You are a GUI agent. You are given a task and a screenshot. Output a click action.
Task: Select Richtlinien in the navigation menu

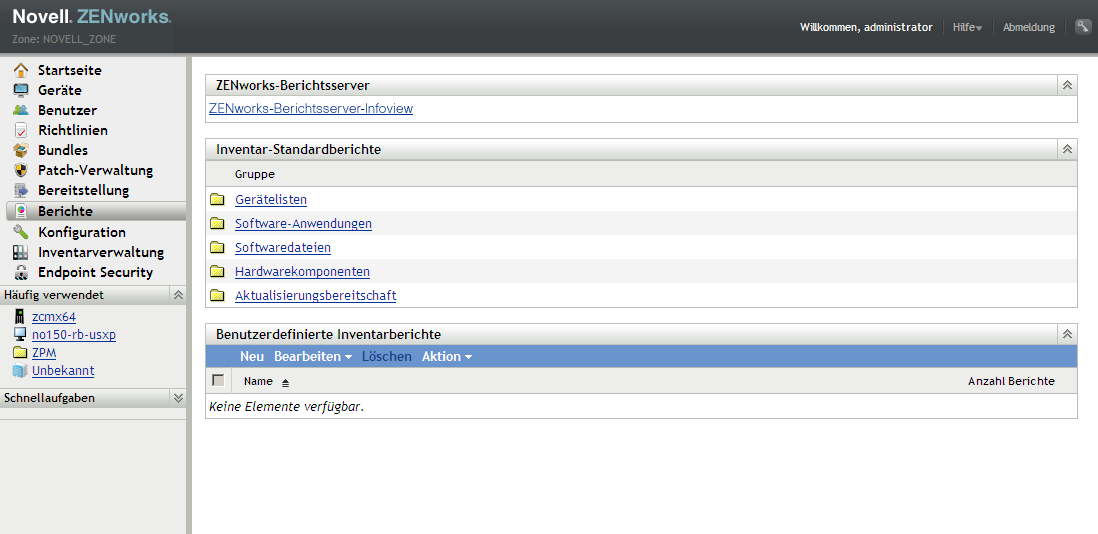[72, 130]
